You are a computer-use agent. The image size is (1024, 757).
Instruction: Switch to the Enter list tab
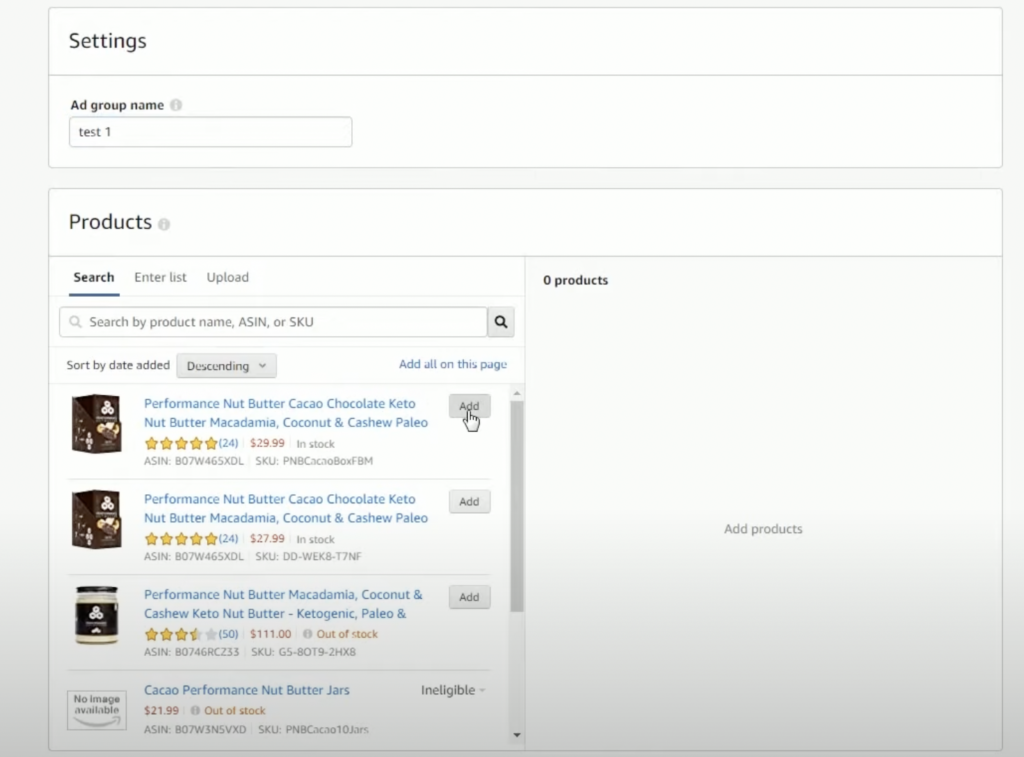click(x=160, y=277)
